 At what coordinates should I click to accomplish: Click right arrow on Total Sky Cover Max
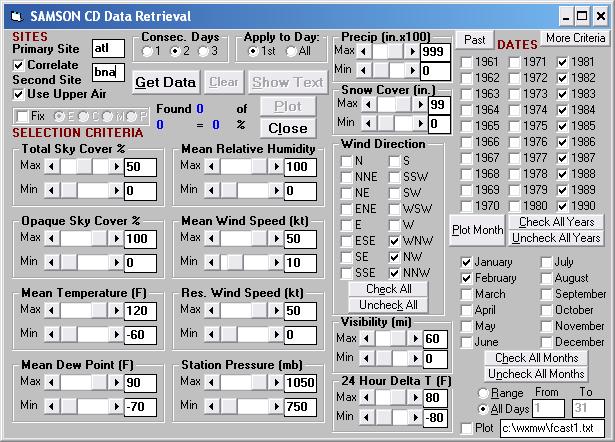116,166
